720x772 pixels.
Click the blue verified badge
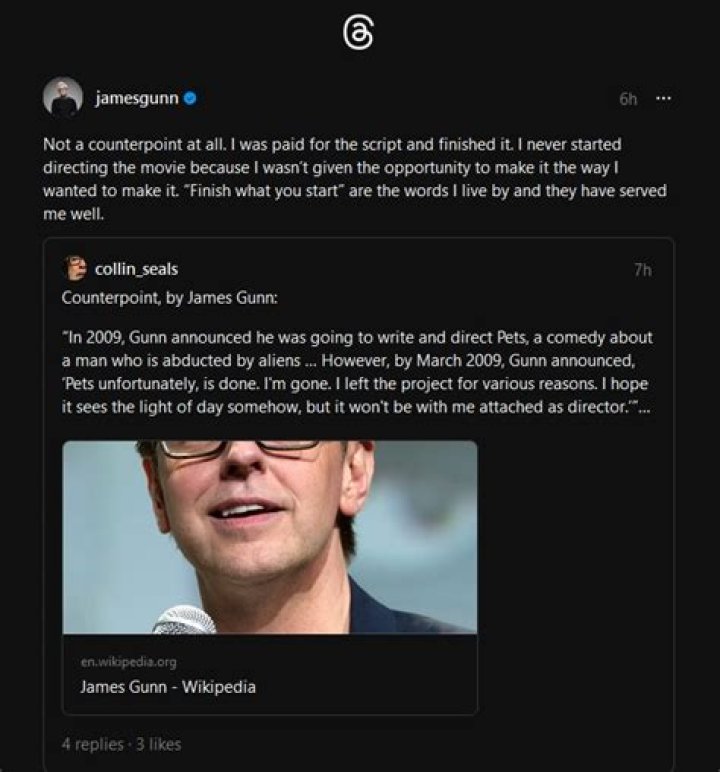coord(190,98)
